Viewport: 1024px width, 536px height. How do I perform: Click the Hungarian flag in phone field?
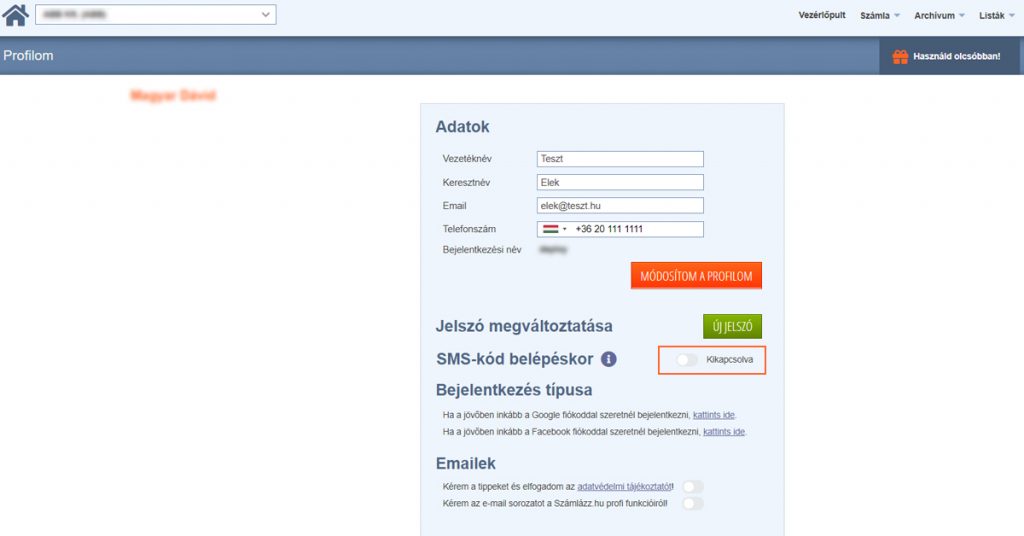[550, 229]
